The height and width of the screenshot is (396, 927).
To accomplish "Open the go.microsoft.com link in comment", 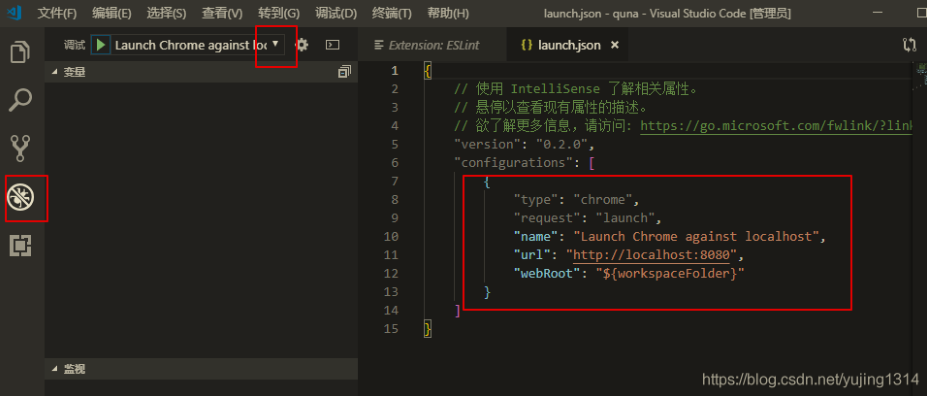I will coord(776,126).
